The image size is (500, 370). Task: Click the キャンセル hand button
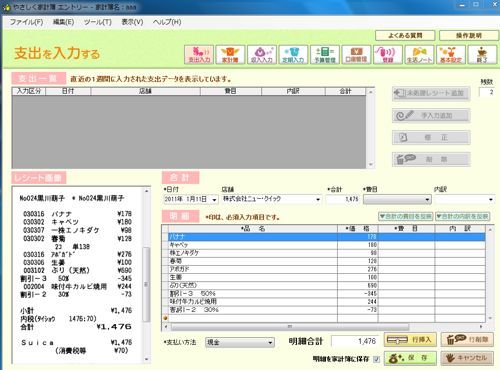467,358
